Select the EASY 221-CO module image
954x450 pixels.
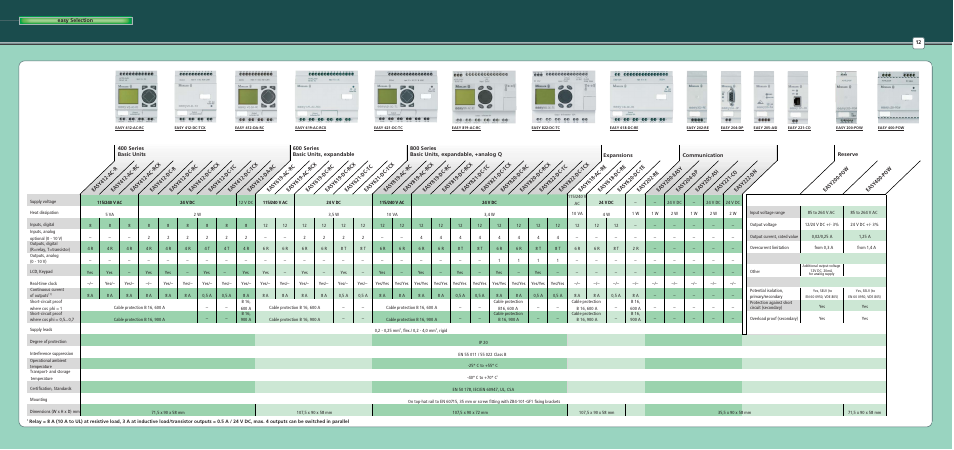[798, 97]
